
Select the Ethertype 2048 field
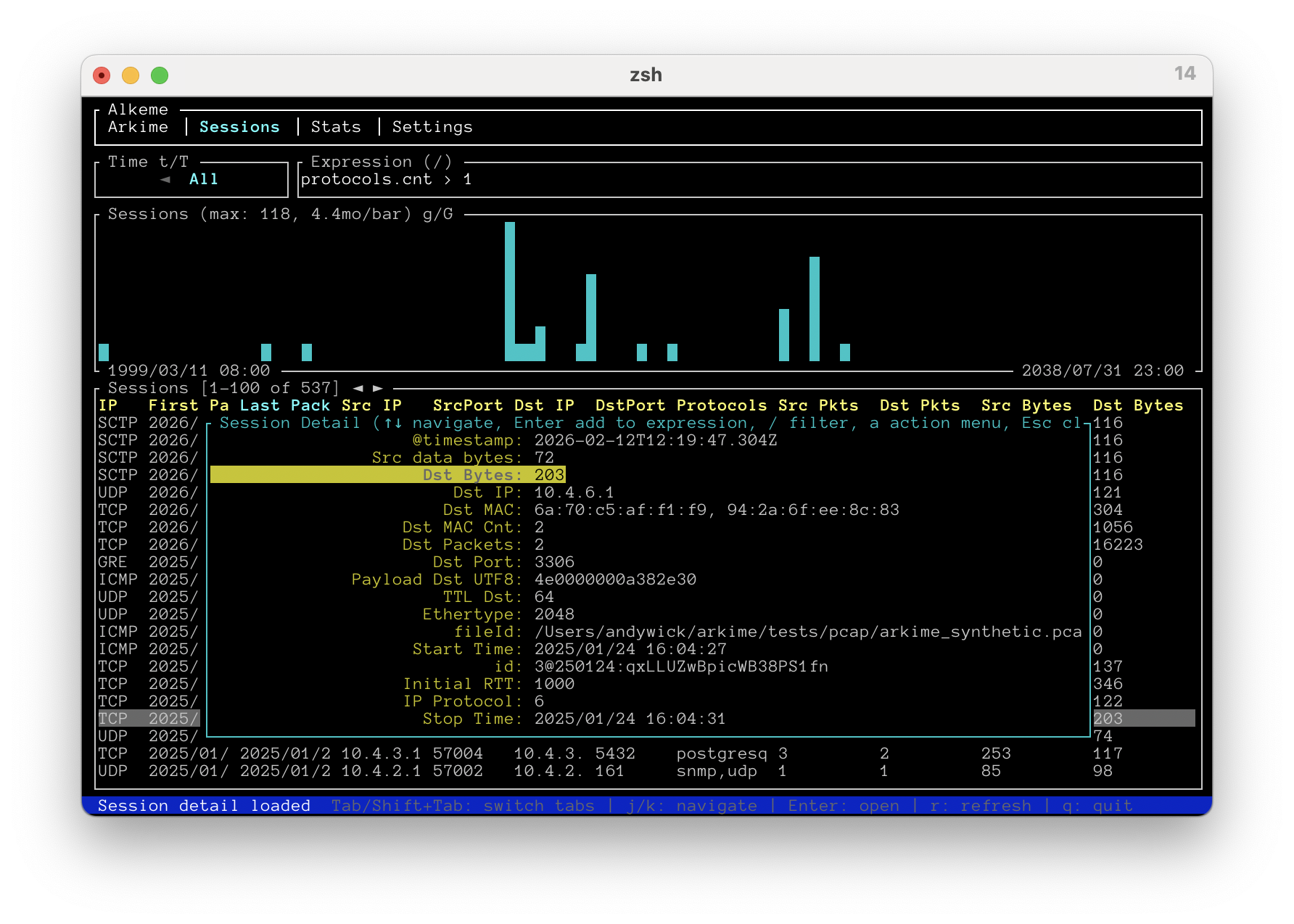click(x=498, y=614)
